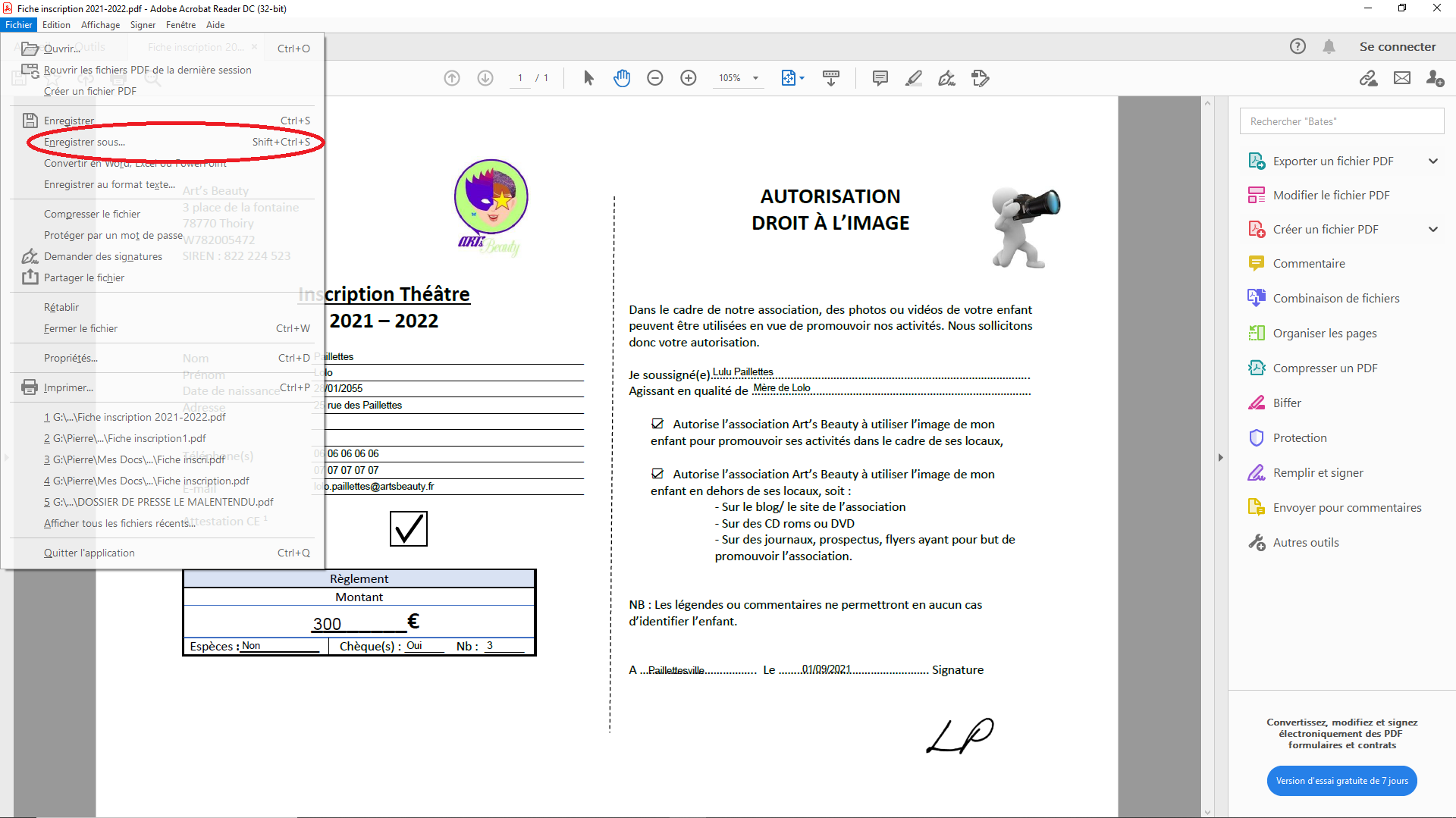
Task: Collapse the right tools pane arrow
Action: click(x=1220, y=457)
